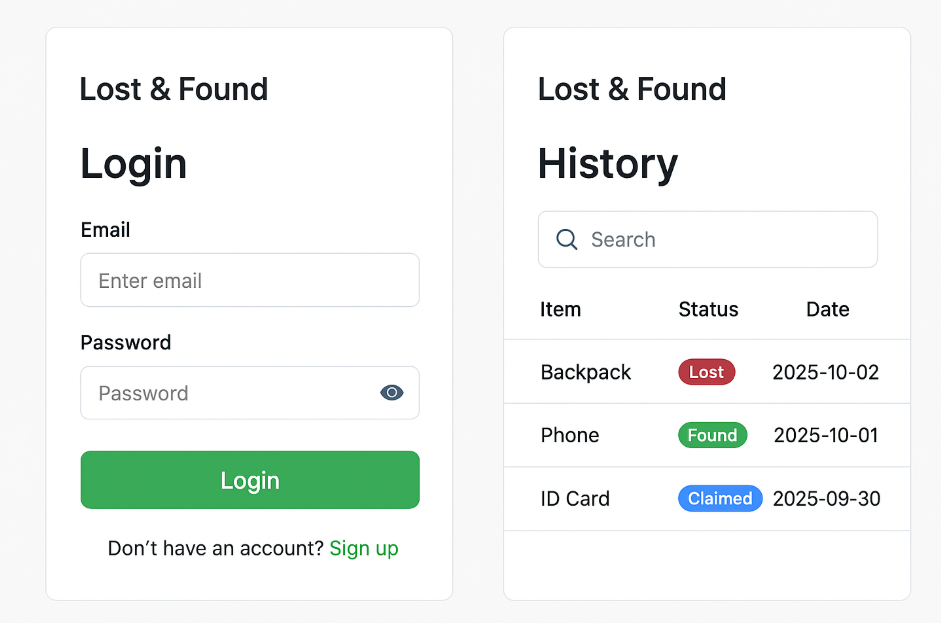The height and width of the screenshot is (623, 941).
Task: Click the magnifying glass search icon
Action: click(566, 240)
